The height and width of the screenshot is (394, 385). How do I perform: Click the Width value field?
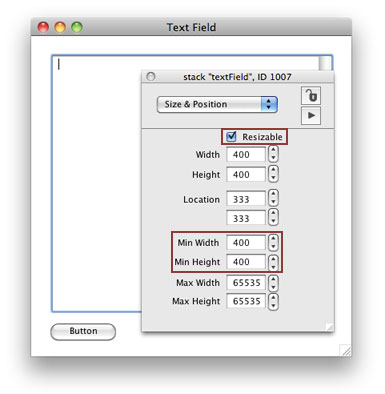tap(246, 155)
